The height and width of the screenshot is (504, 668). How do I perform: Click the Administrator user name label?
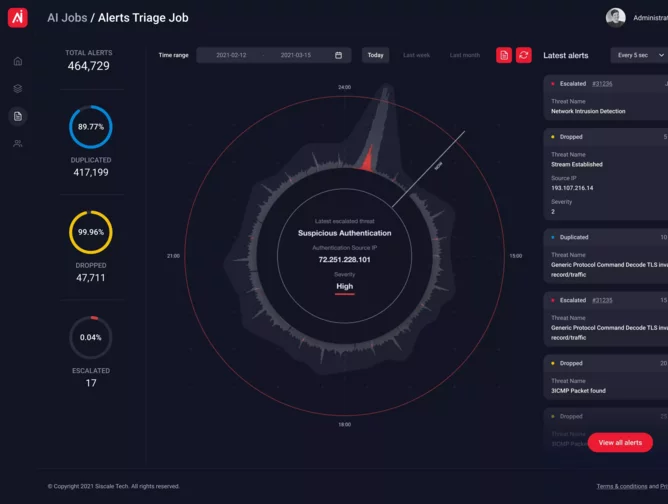[650, 18]
